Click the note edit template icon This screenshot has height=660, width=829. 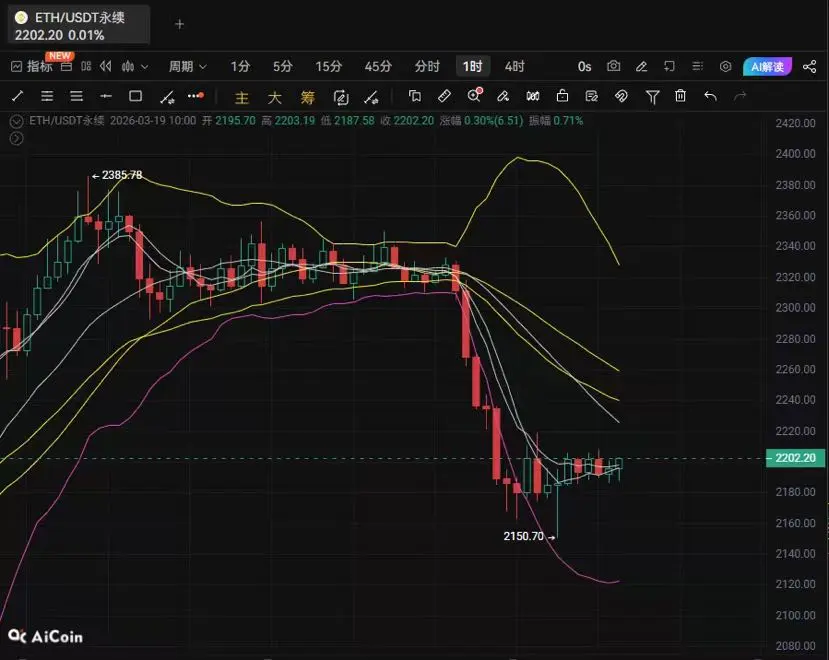click(x=592, y=96)
